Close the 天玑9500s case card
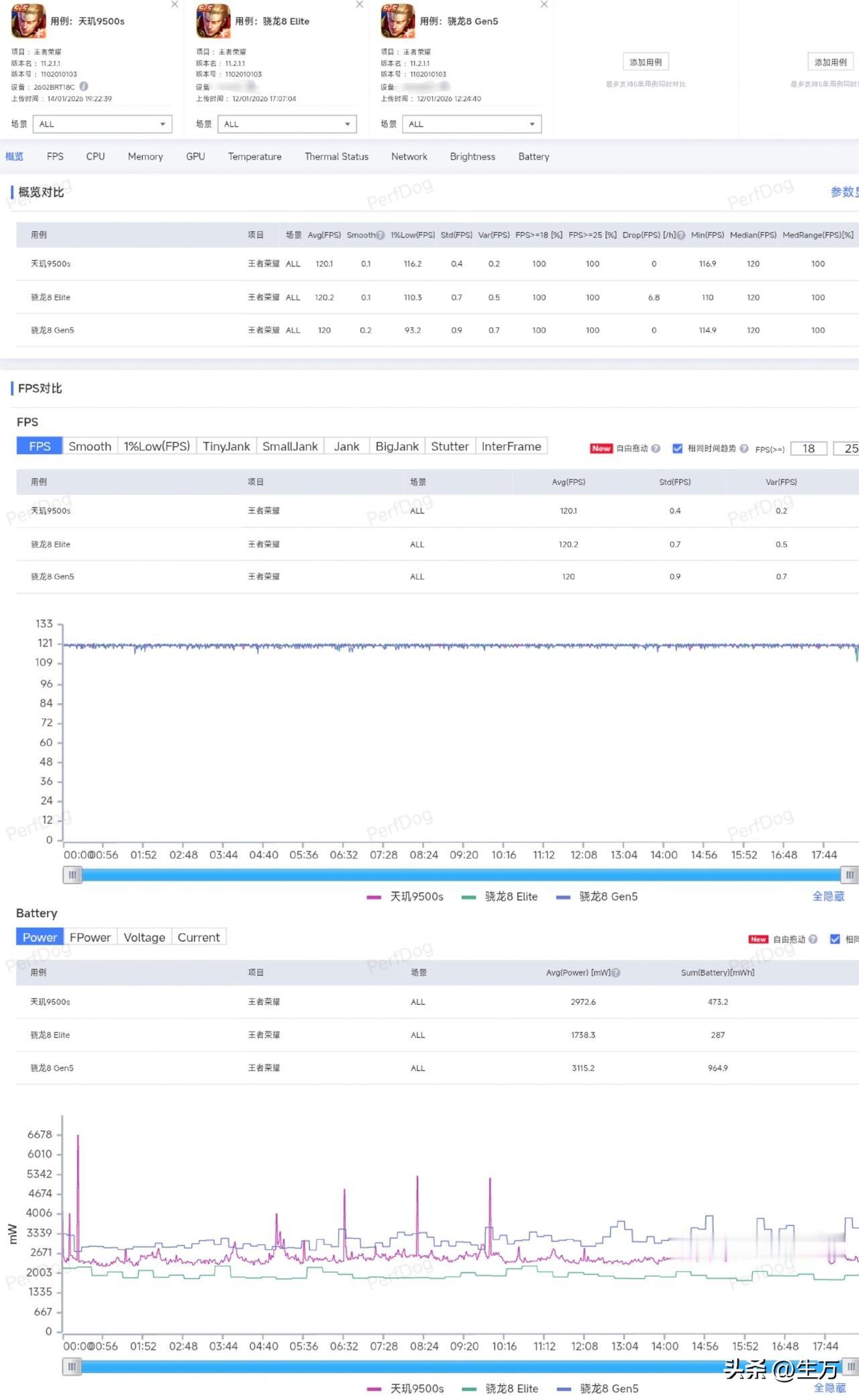 (174, 5)
